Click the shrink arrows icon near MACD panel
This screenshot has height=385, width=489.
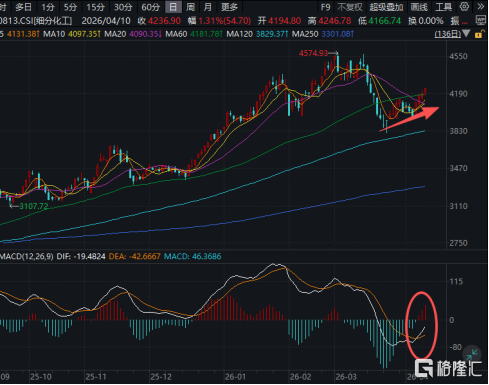coord(472,353)
